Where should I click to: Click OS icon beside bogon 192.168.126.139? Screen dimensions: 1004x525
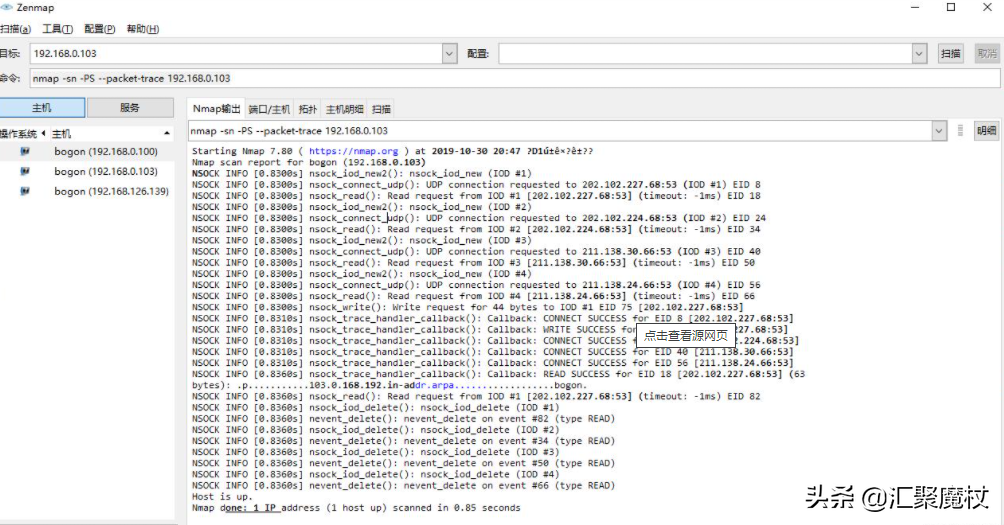[25, 191]
